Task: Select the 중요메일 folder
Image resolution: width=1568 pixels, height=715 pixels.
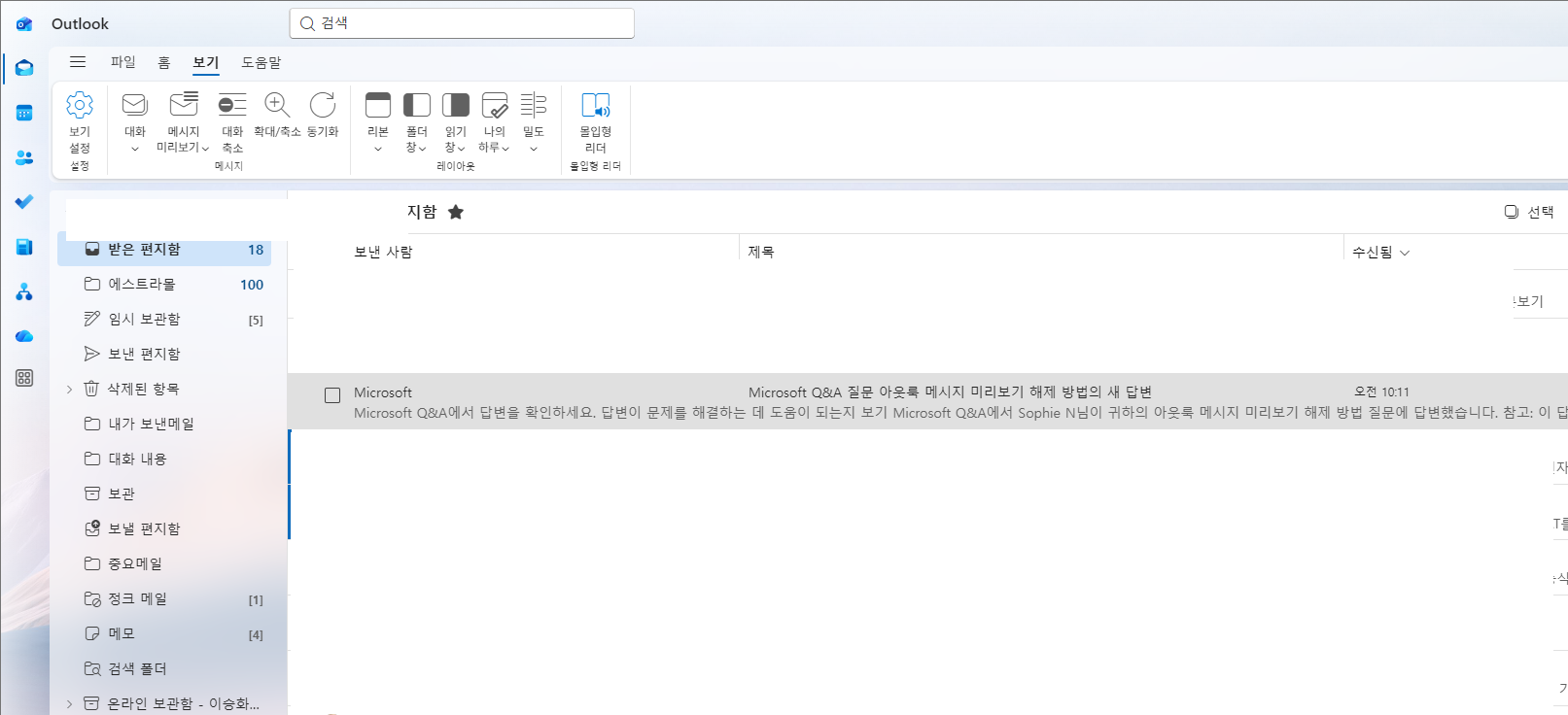Action: (164, 564)
